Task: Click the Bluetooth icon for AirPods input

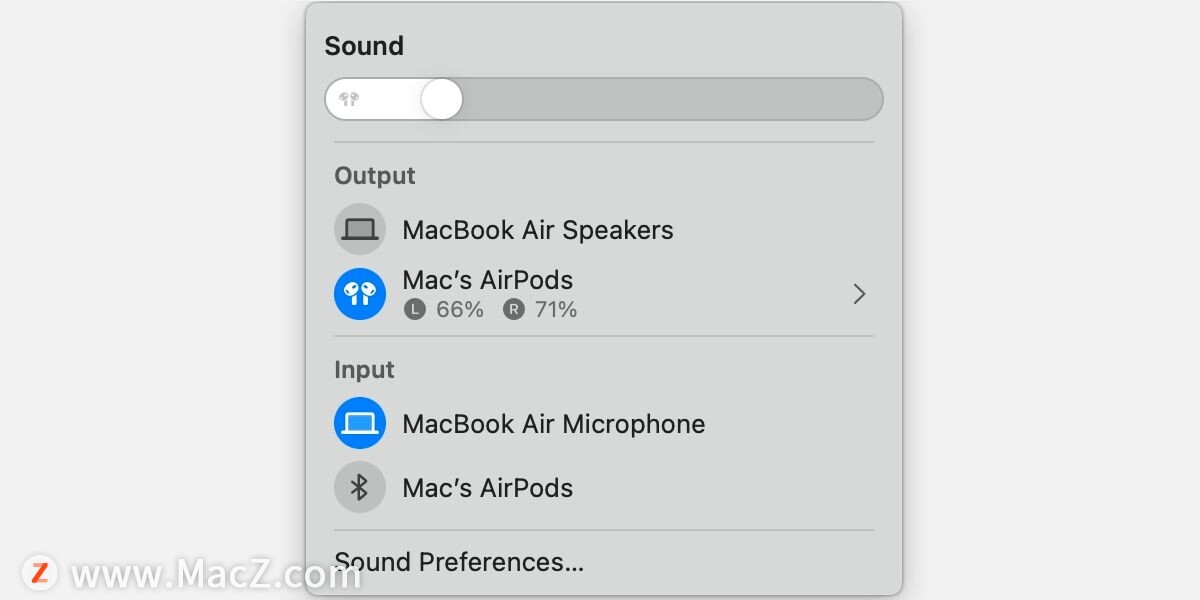Action: (x=359, y=488)
